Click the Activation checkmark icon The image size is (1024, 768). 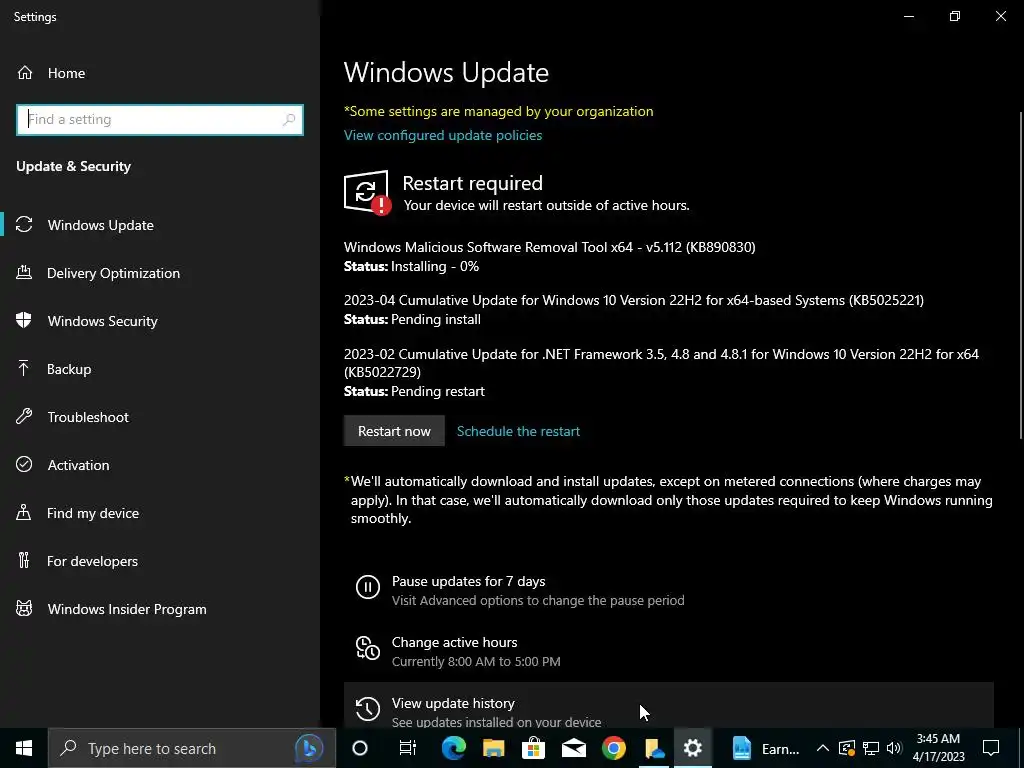(24, 464)
